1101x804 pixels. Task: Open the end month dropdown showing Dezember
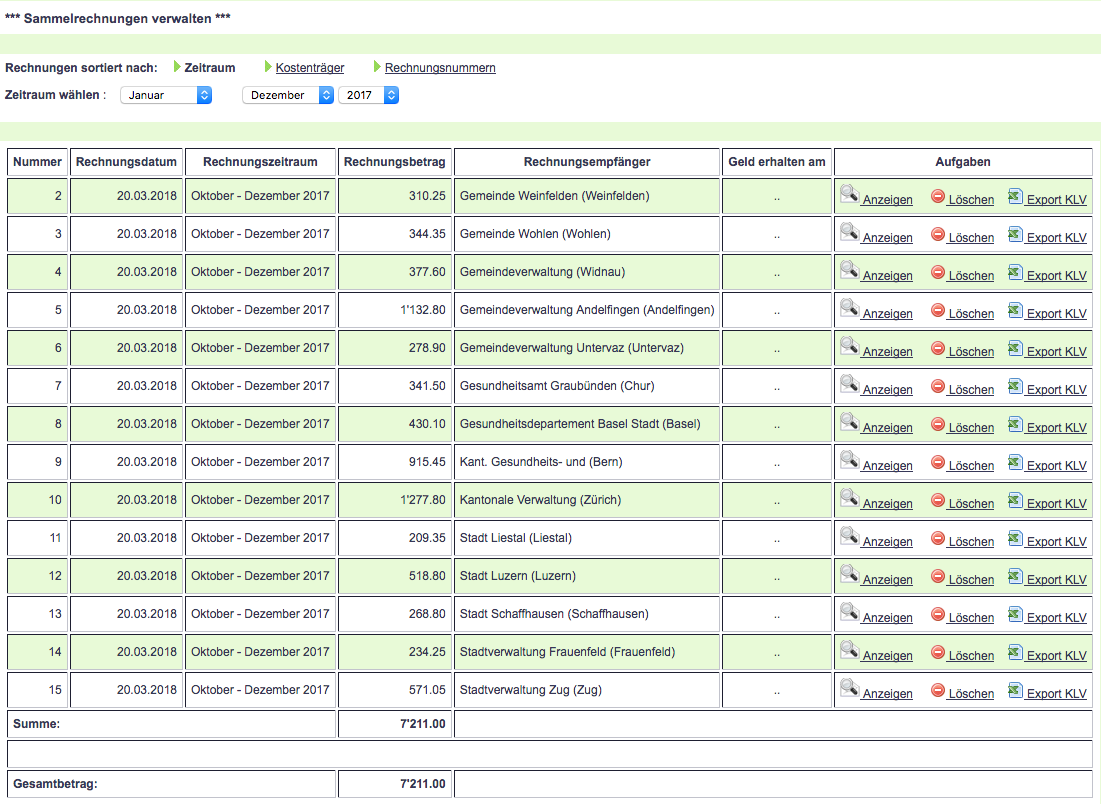coord(288,95)
